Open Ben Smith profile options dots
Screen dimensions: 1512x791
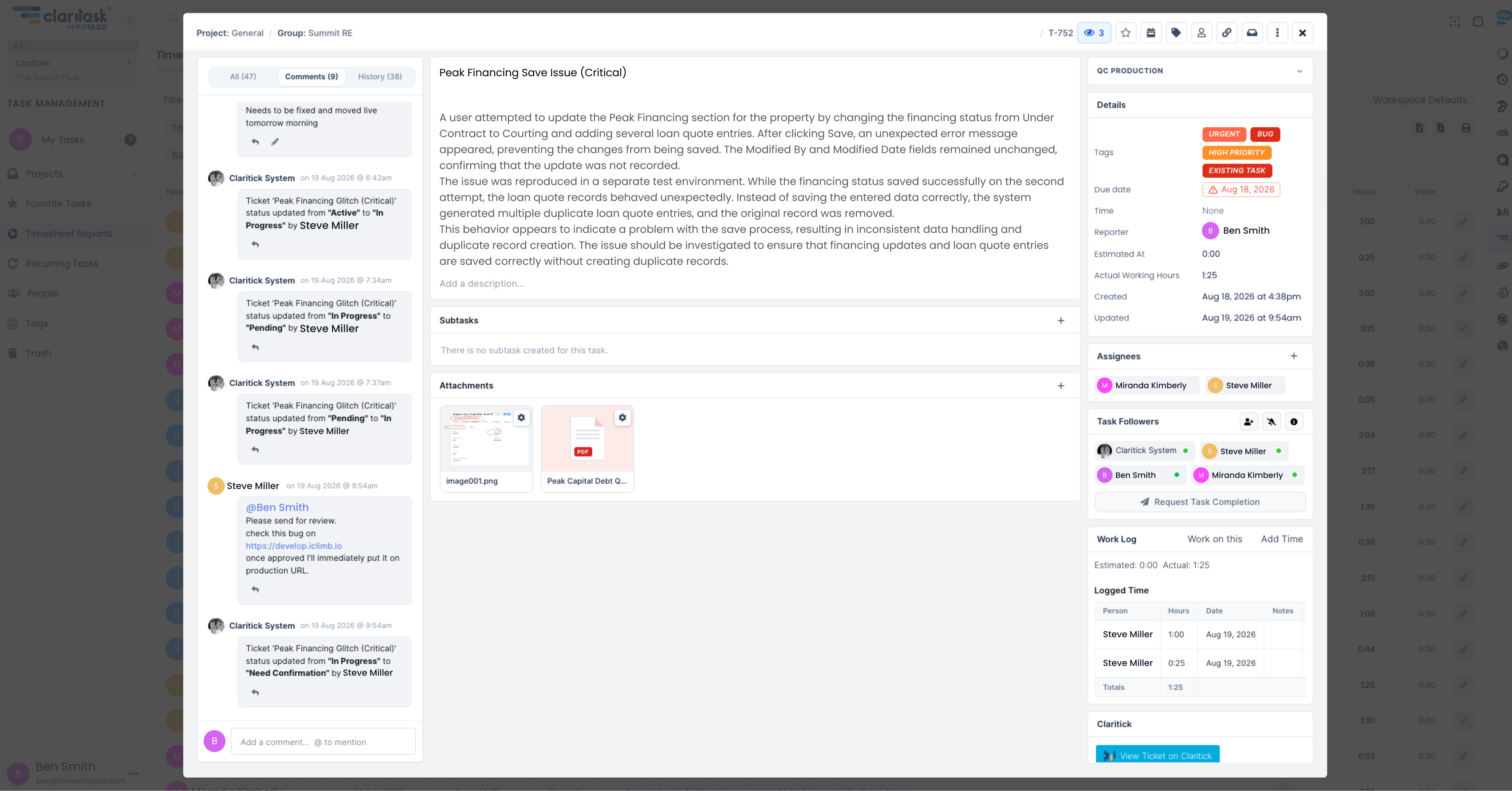[x=134, y=773]
